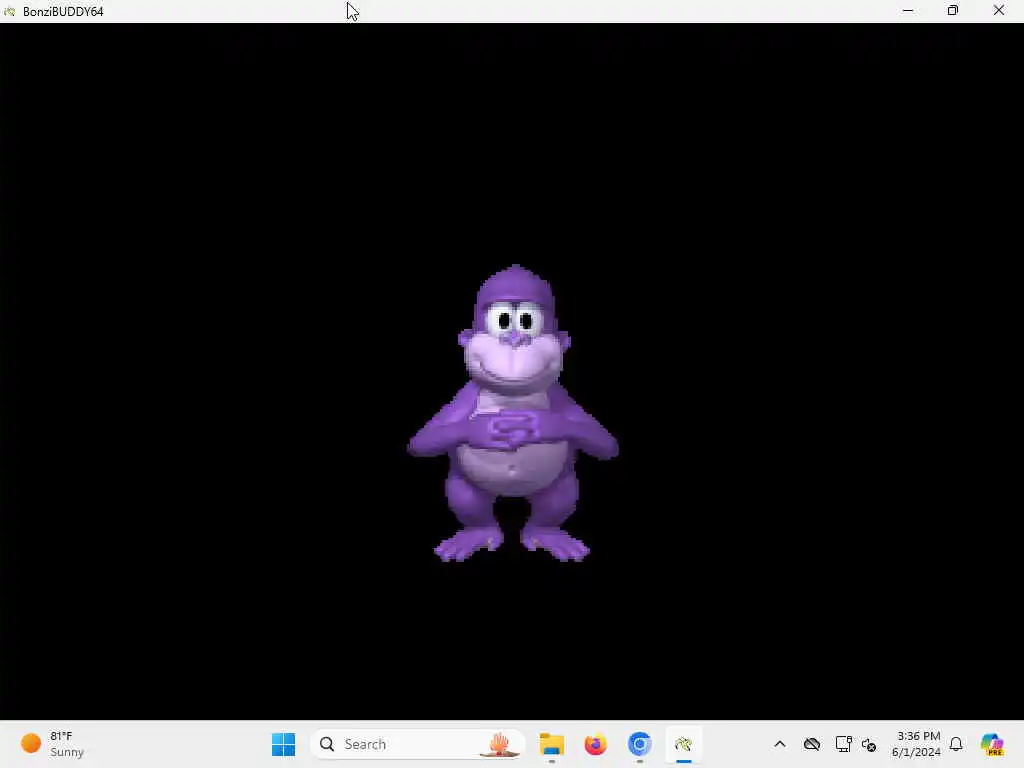
Task: Launch Firefox from the taskbar
Action: click(596, 744)
